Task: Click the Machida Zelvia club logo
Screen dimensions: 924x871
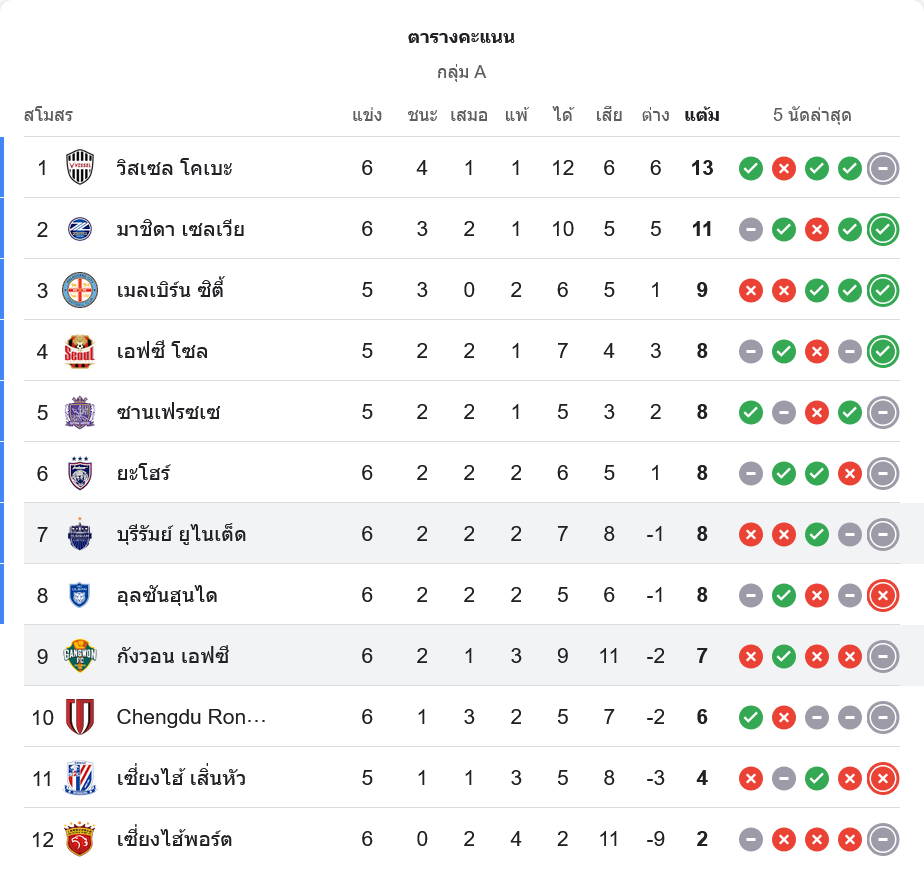Action: point(80,229)
